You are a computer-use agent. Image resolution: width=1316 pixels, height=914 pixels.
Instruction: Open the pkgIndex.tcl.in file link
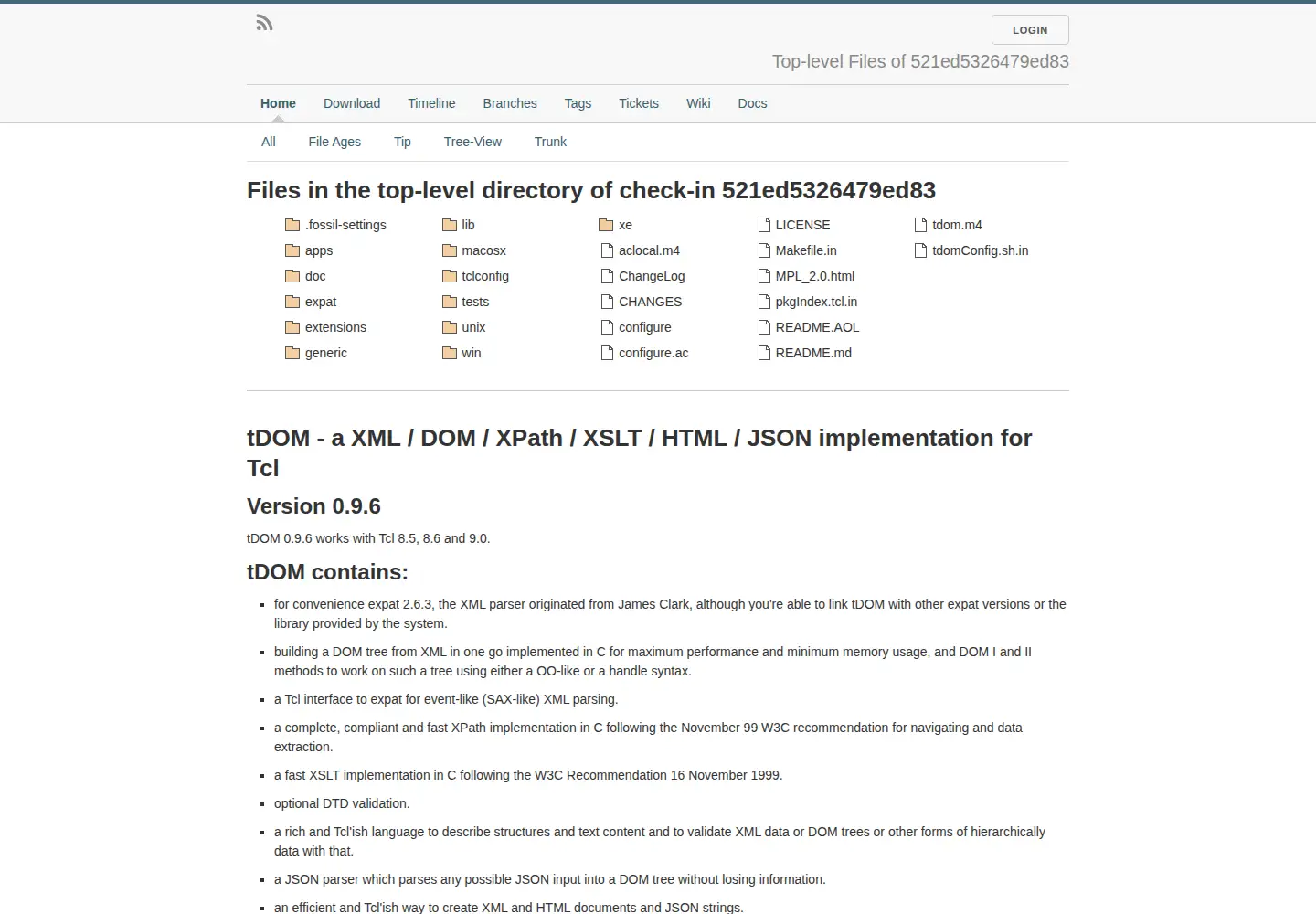pyautogui.click(x=816, y=302)
